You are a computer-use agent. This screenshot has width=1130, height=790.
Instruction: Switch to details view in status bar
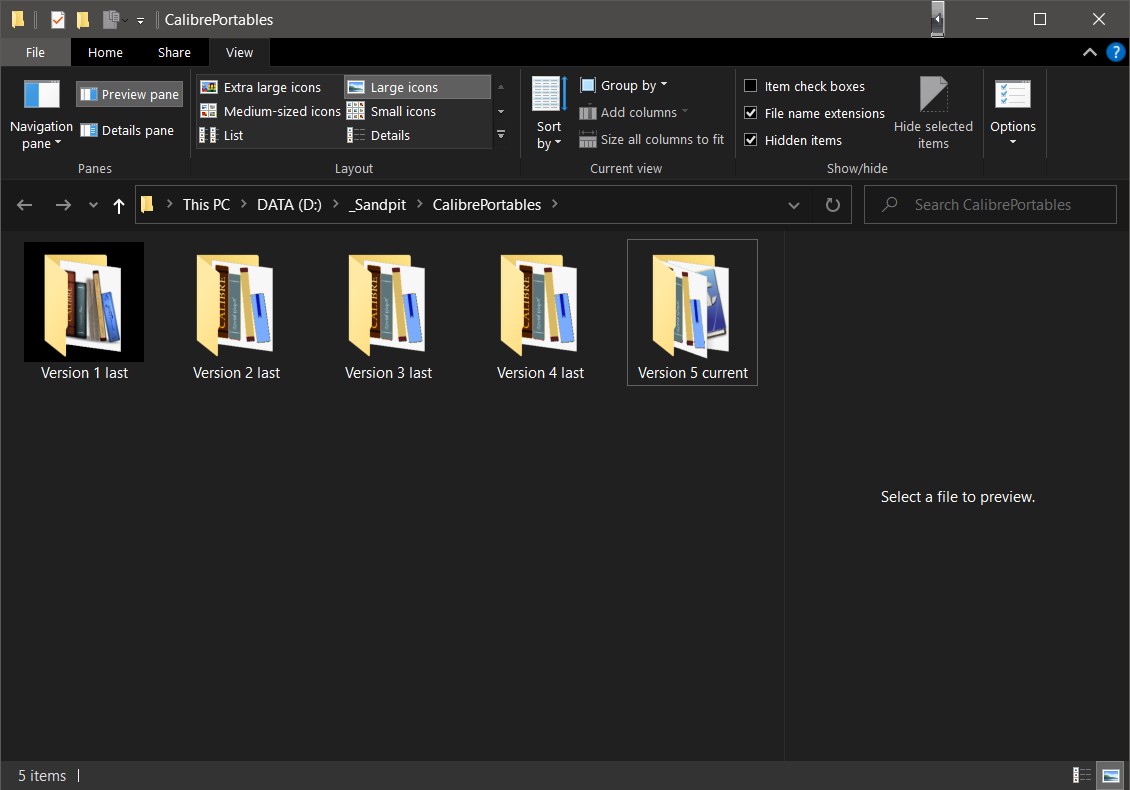click(1082, 775)
